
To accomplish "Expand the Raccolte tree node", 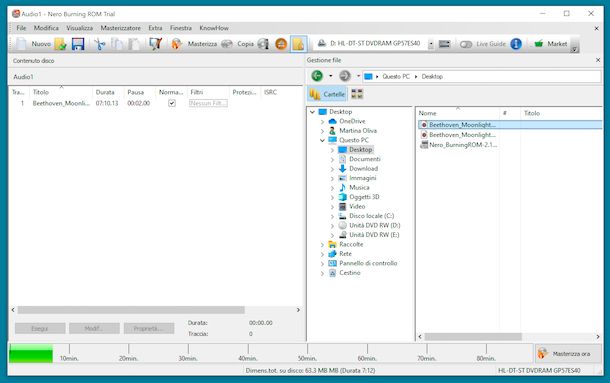I will 322,244.
